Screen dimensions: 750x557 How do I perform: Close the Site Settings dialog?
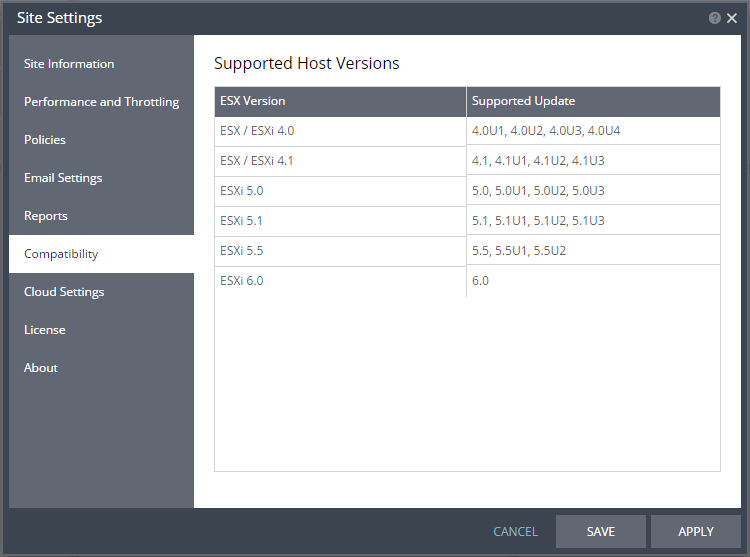(732, 18)
